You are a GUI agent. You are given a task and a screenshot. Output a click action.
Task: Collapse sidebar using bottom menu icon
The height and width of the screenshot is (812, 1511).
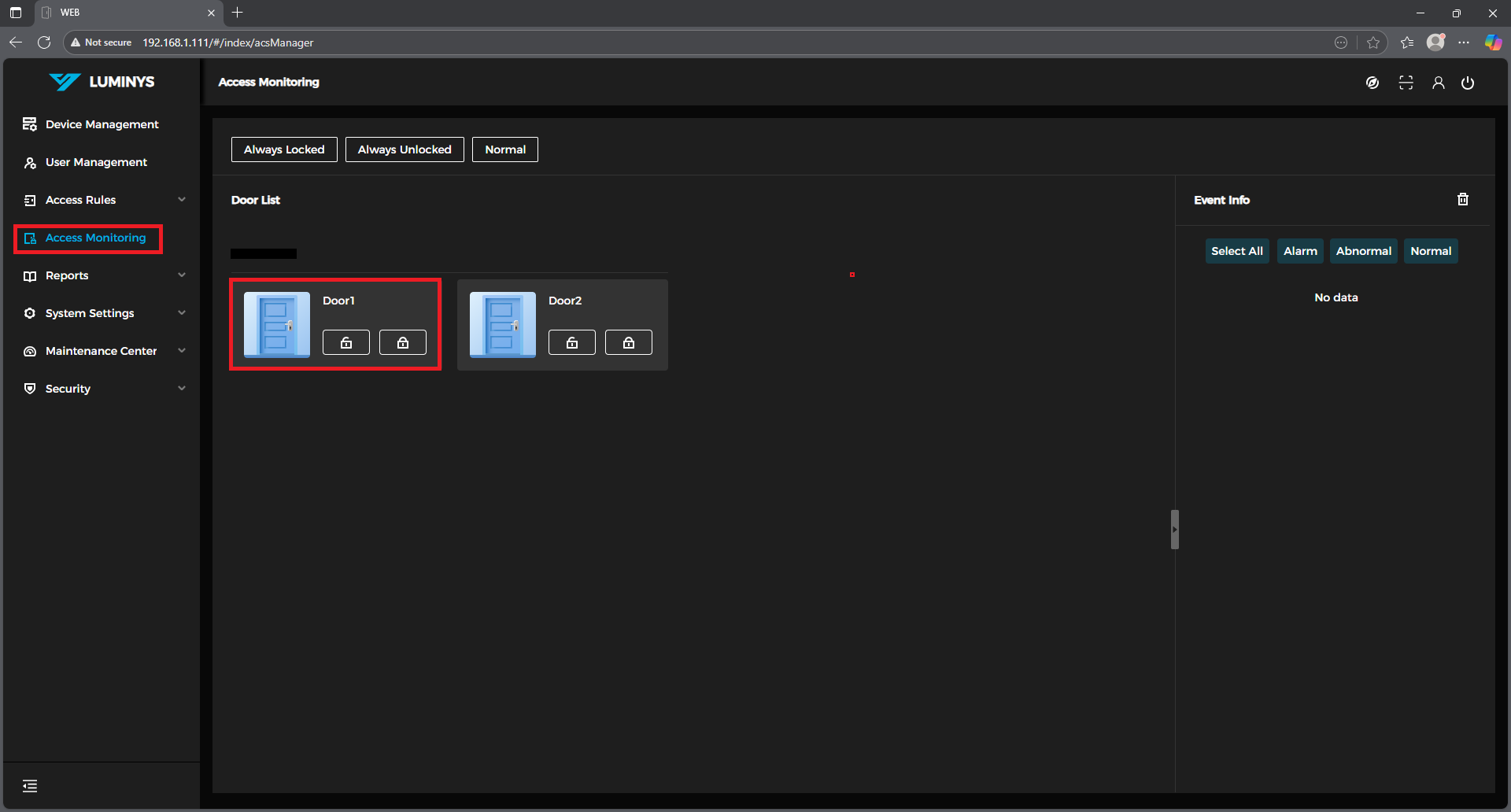pos(30,785)
